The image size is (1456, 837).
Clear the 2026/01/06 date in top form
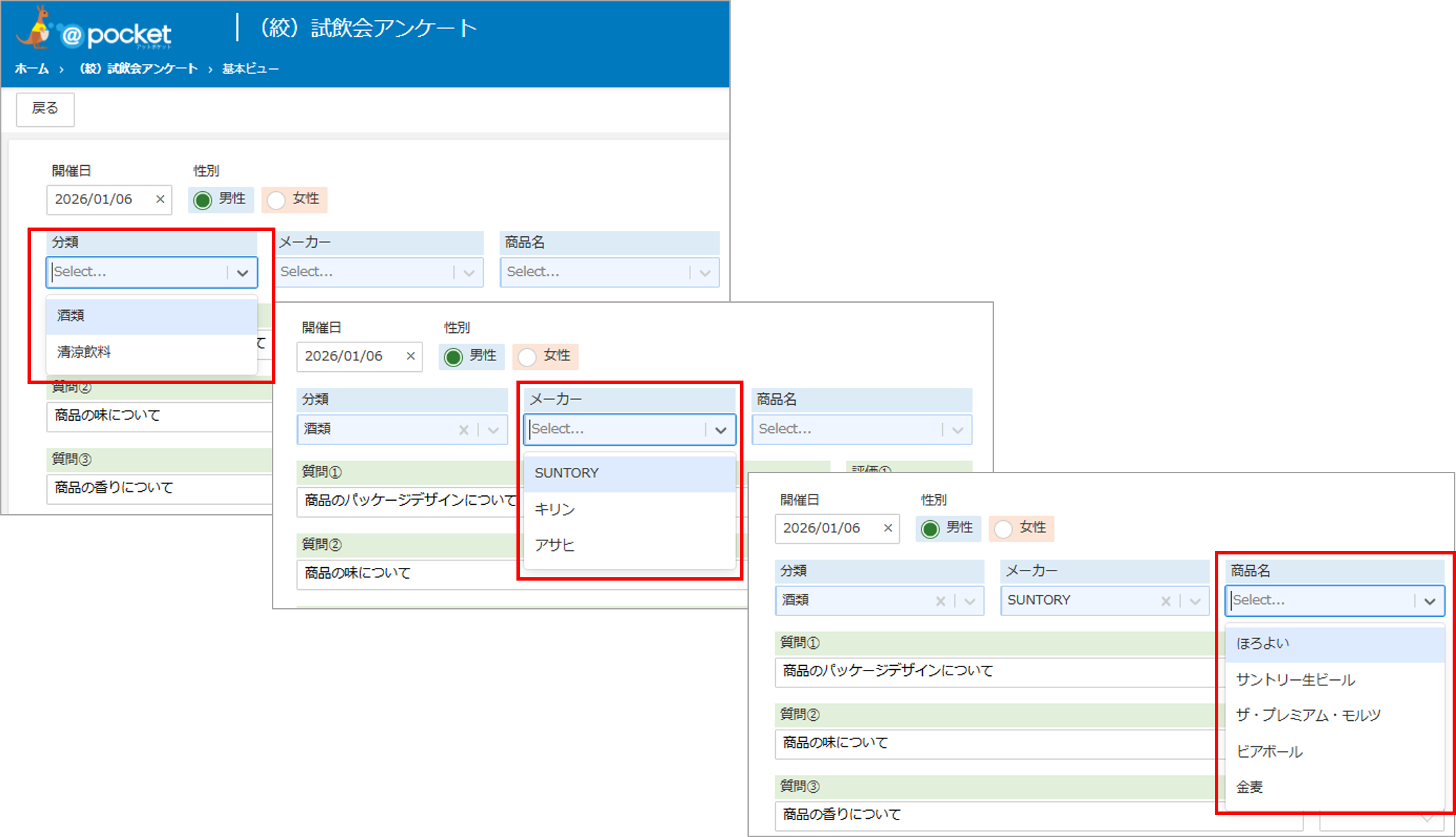coord(160,199)
